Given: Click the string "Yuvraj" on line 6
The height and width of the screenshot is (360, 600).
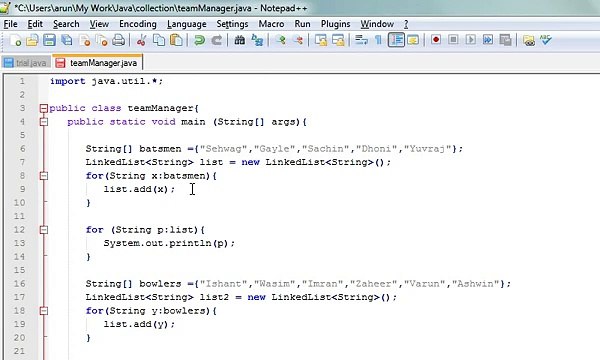Looking at the screenshot, I should pyautogui.click(x=427, y=149).
